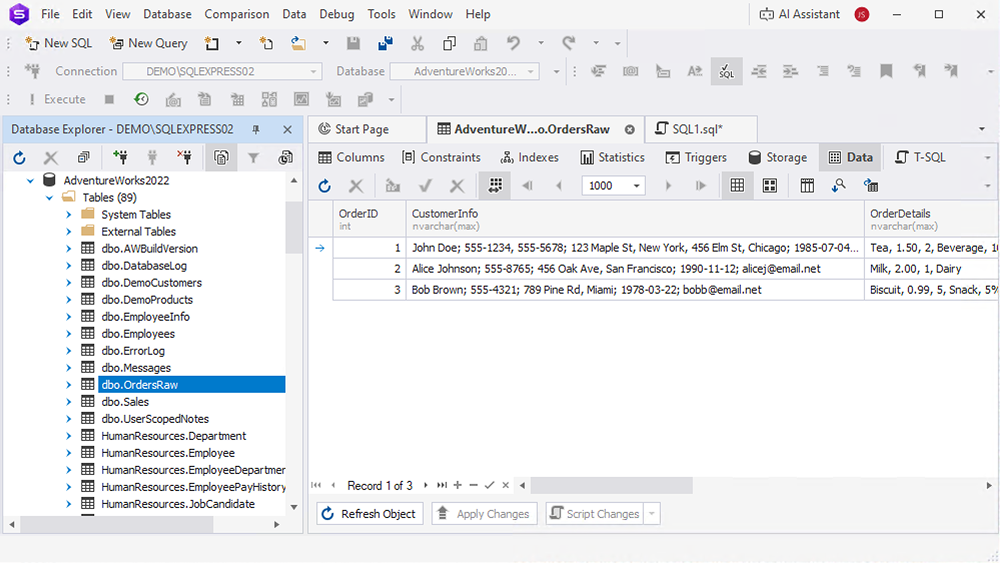Switch to grid view layout
The image size is (1000, 563).
pos(737,186)
